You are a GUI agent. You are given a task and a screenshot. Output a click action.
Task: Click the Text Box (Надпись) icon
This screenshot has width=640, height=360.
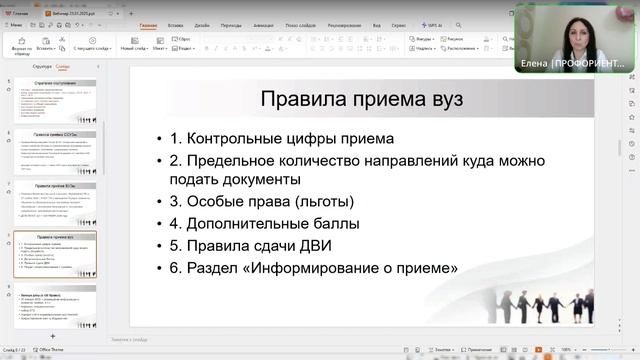412,48
